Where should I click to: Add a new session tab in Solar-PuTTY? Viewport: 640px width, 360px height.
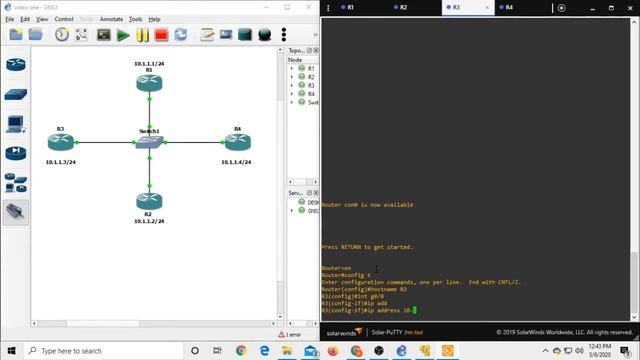(x=562, y=8)
